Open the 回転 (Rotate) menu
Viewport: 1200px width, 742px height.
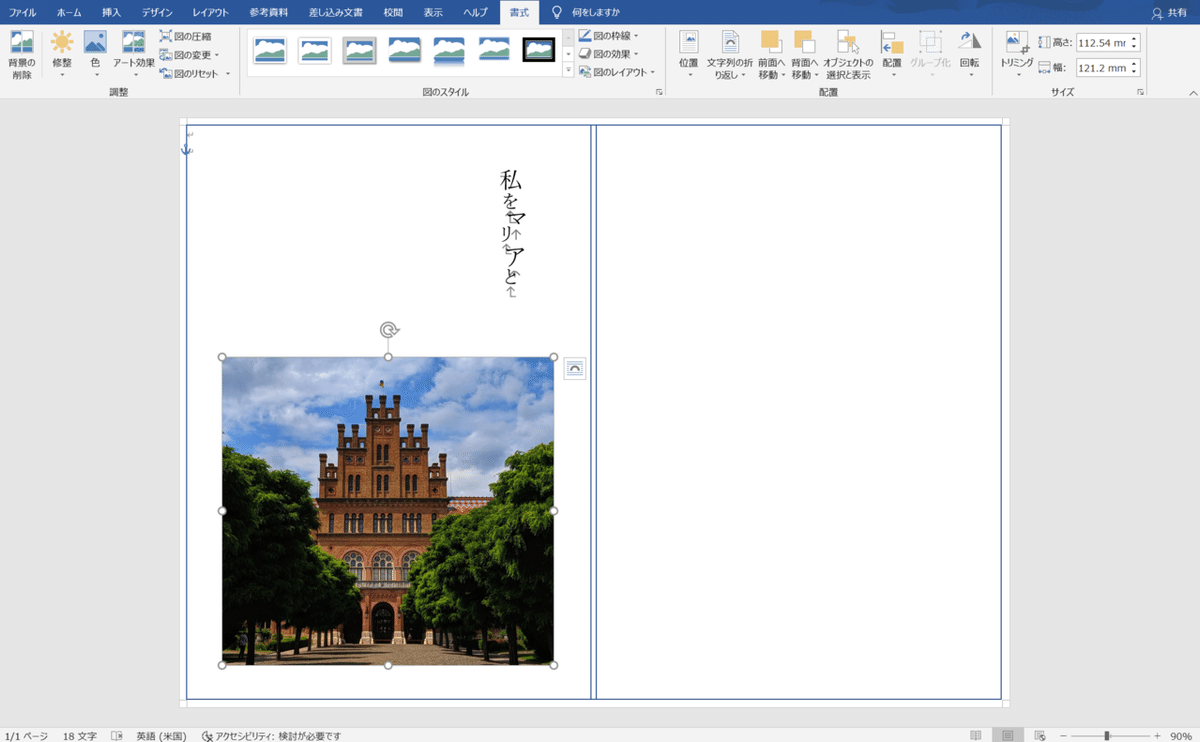[969, 55]
